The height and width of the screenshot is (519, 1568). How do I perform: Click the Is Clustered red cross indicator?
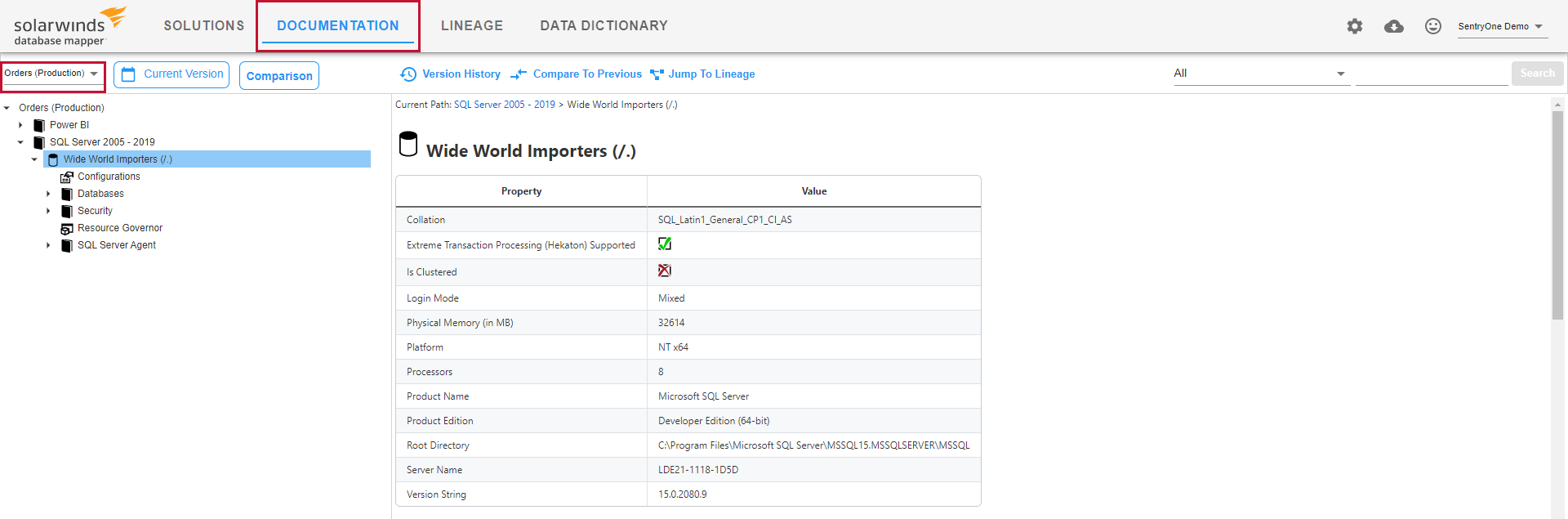(x=665, y=271)
